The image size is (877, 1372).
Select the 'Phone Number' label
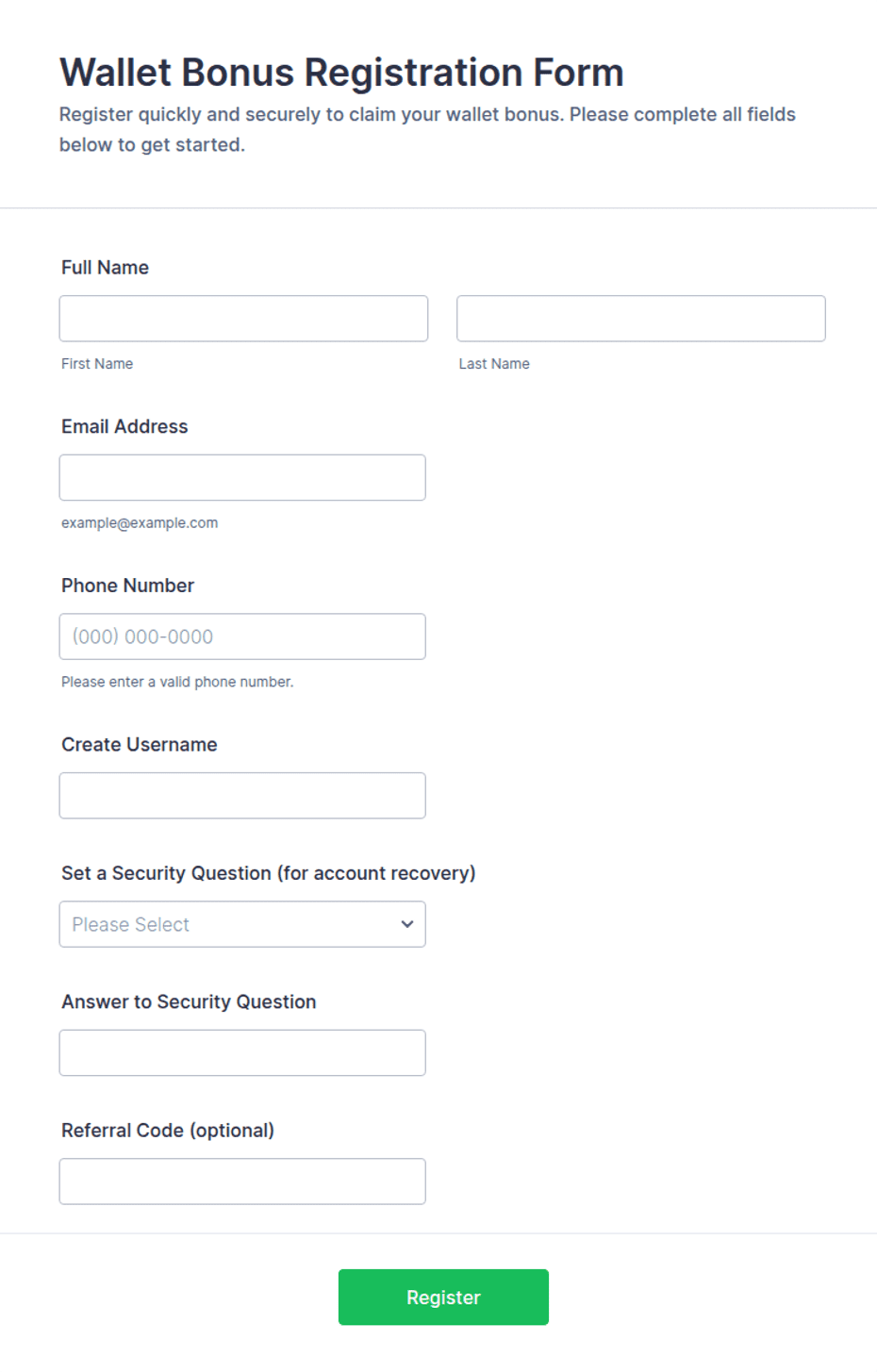tap(127, 586)
